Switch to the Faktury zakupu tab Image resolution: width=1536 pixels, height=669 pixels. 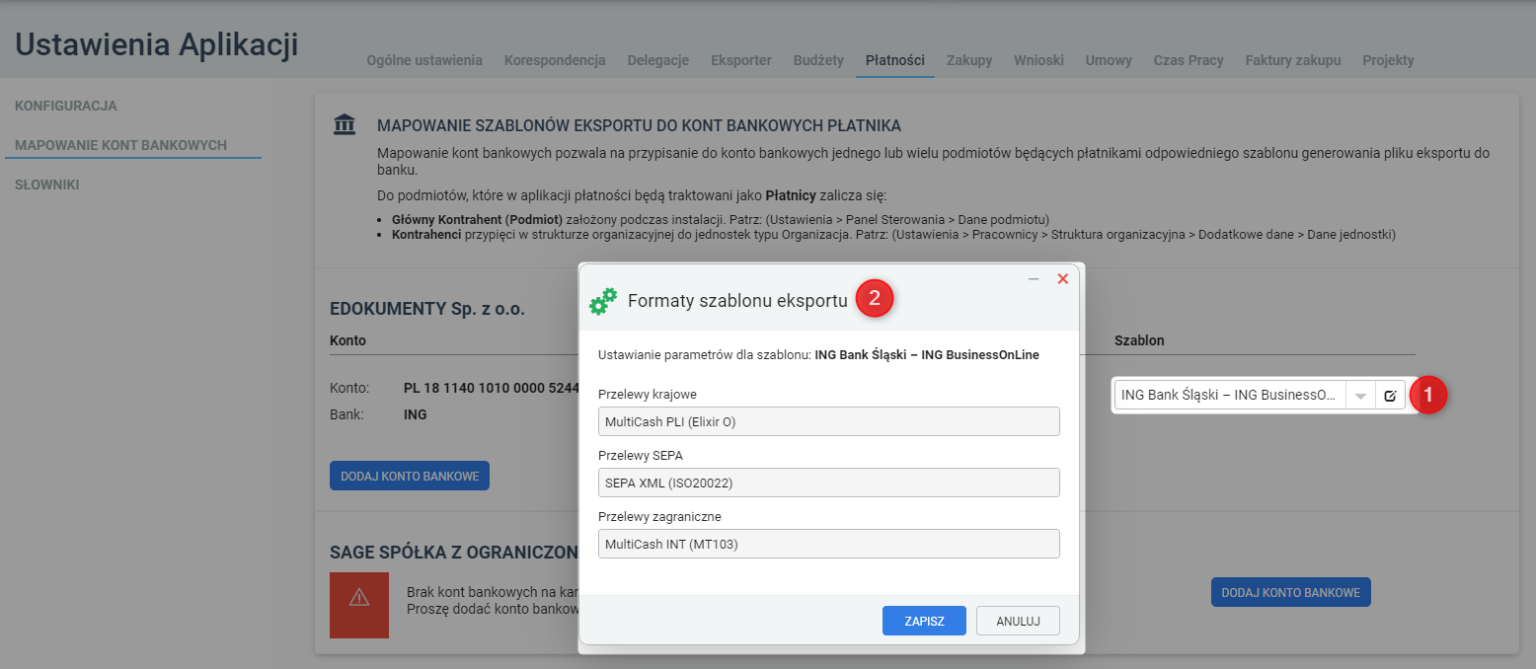pos(1293,60)
